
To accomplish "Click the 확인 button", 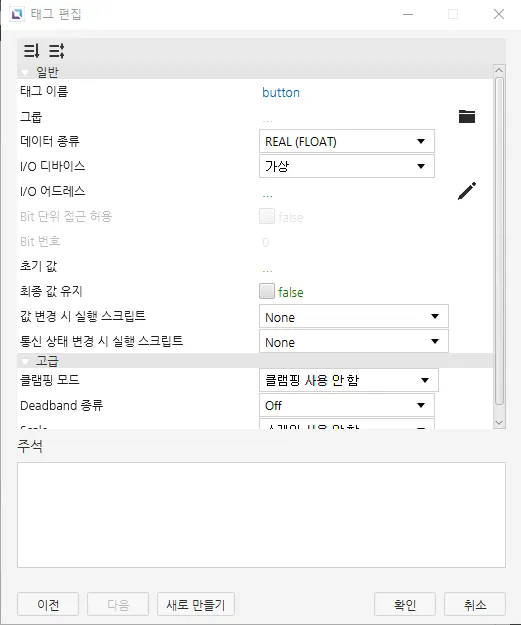I will (x=405, y=604).
